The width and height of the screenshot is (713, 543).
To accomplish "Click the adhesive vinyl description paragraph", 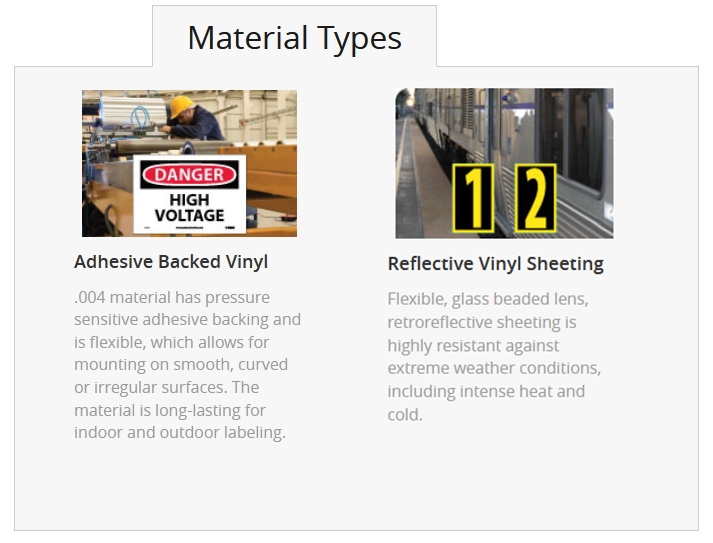I will [x=187, y=365].
